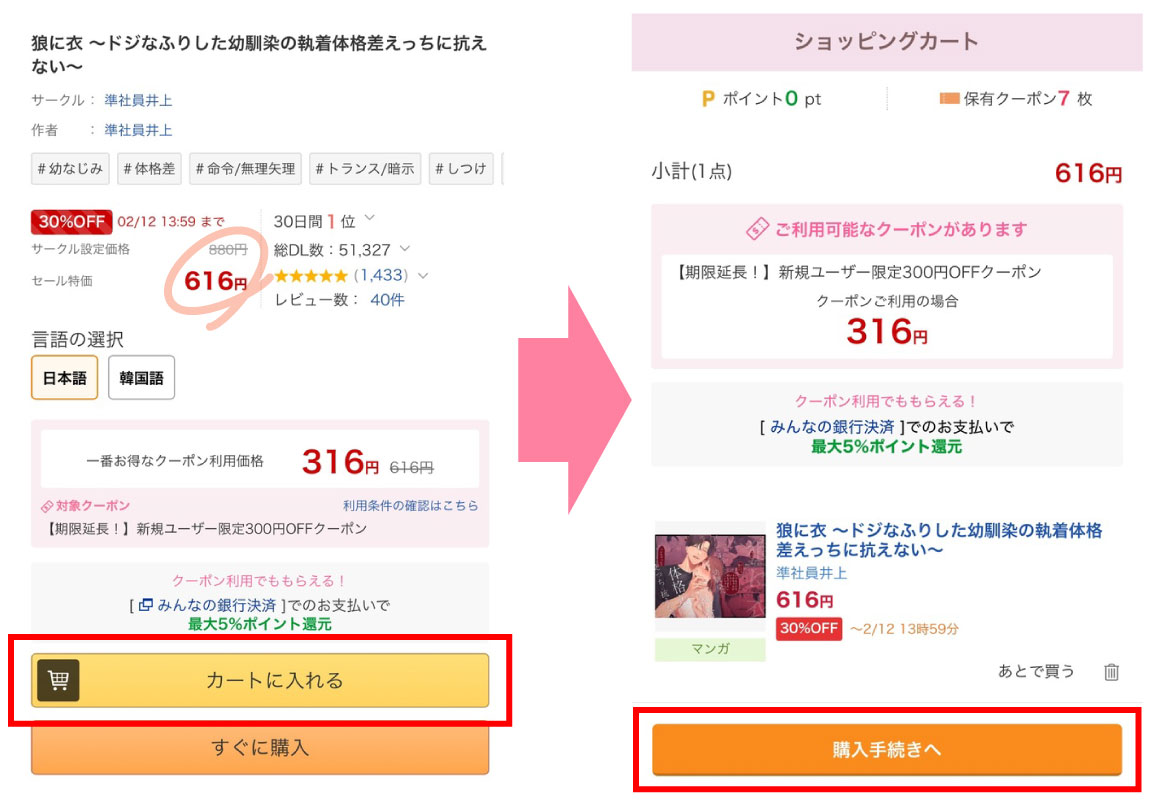Image resolution: width=1150 pixels, height=800 pixels.
Task: Expand the 30日間 ranking chevron
Action: (x=369, y=219)
